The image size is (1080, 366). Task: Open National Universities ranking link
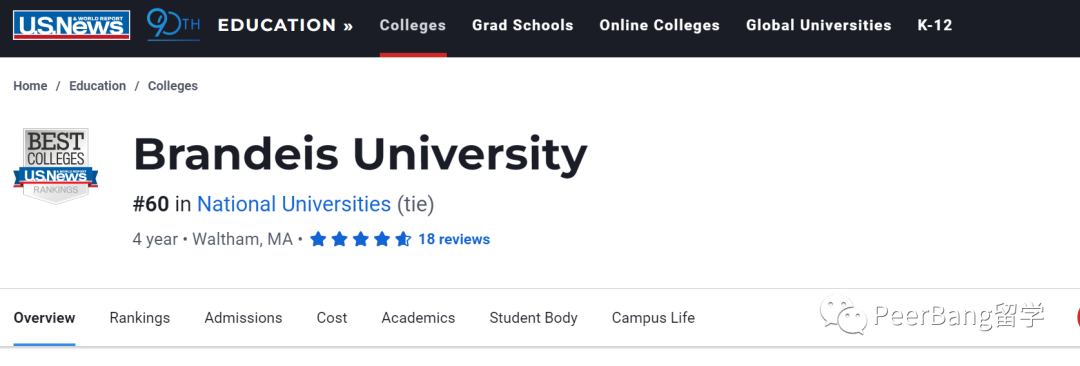point(294,204)
